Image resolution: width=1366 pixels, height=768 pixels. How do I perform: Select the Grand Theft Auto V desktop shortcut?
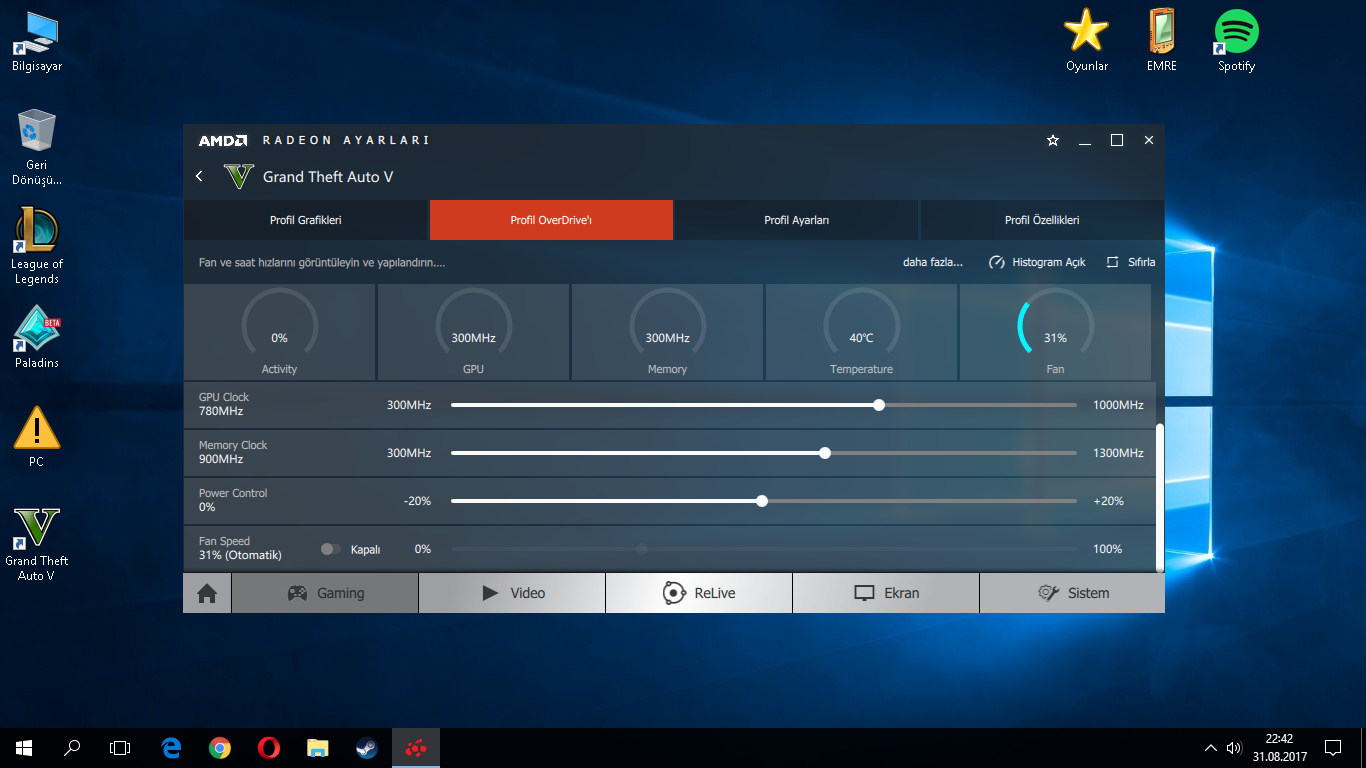coord(37,543)
